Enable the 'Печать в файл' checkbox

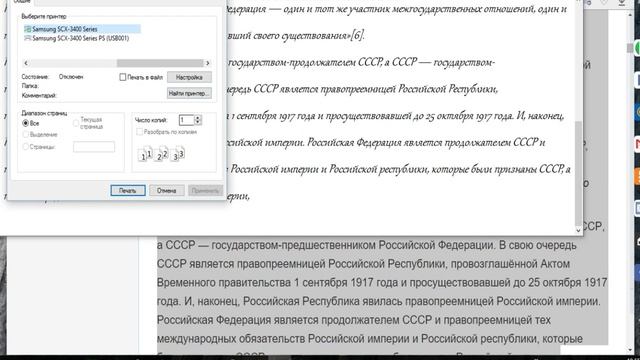pos(122,77)
